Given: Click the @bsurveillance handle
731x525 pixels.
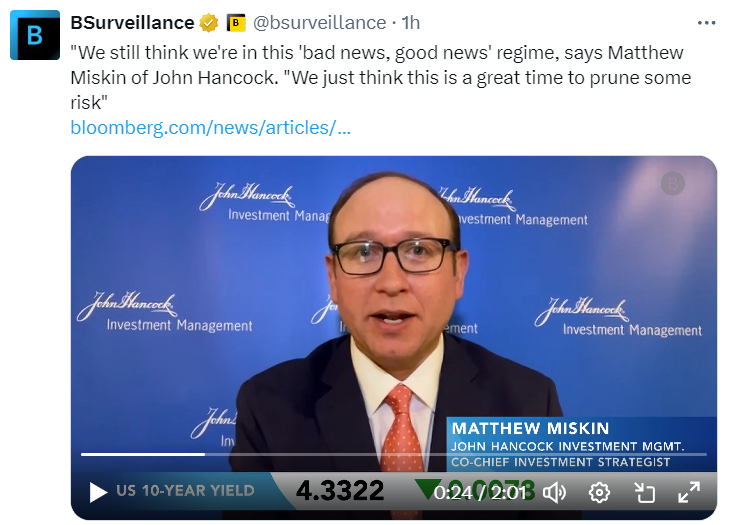Looking at the screenshot, I should [319, 23].
